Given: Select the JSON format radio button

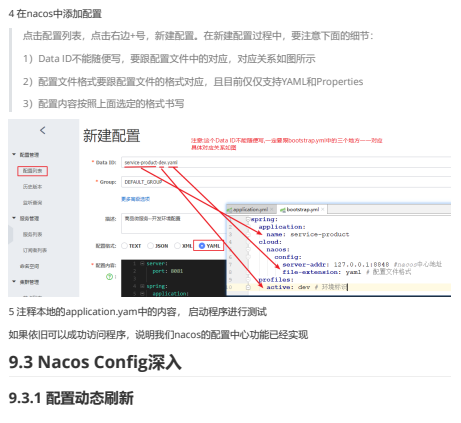Looking at the screenshot, I should tap(150, 246).
